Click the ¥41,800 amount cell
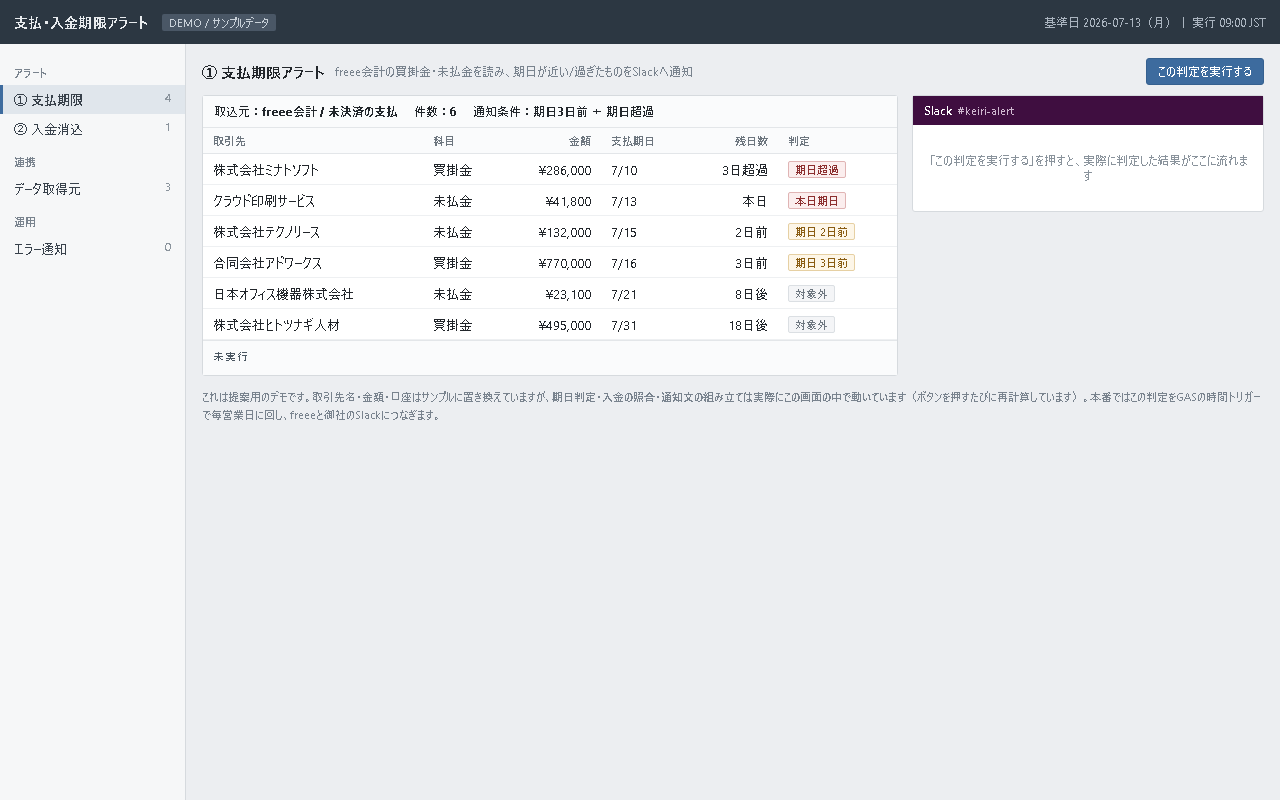 pyautogui.click(x=568, y=201)
